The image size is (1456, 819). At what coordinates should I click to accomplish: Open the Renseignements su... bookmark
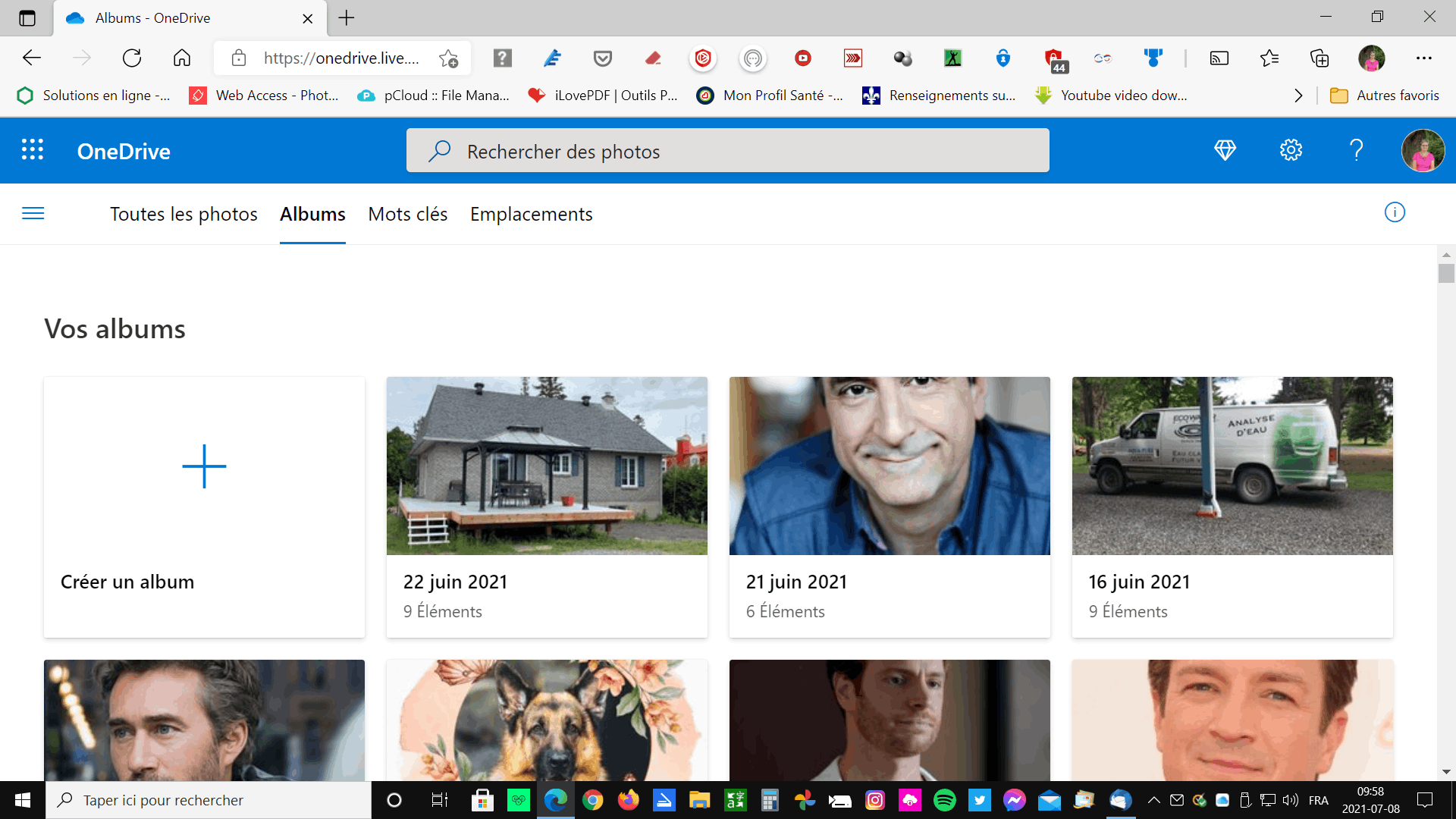(x=939, y=96)
